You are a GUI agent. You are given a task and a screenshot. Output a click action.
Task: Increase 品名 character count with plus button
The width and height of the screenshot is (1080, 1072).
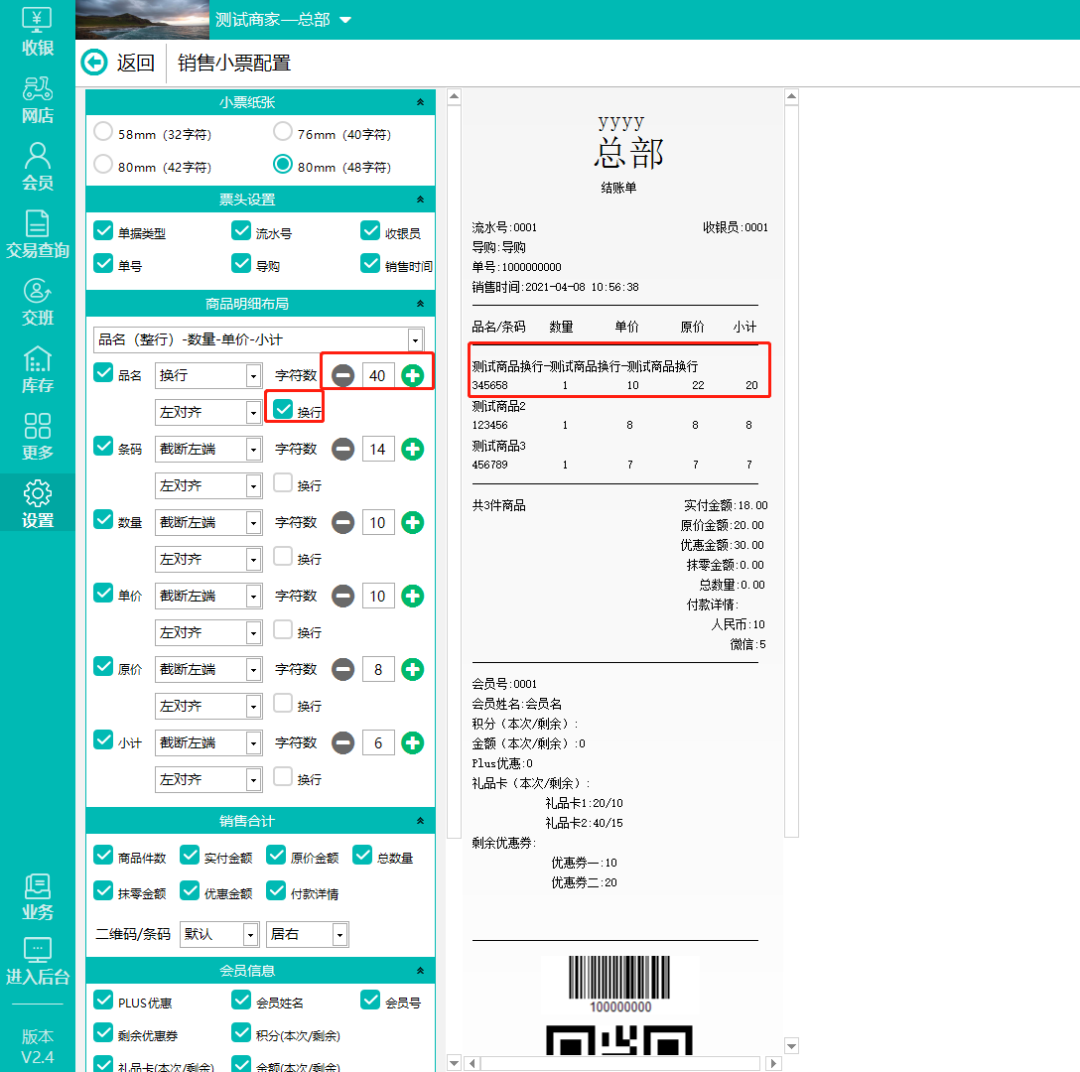(412, 375)
